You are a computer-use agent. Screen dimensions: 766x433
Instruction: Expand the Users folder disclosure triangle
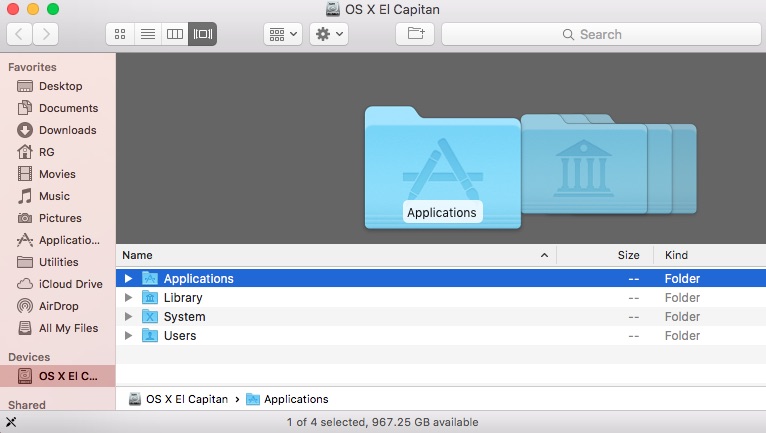click(x=128, y=336)
